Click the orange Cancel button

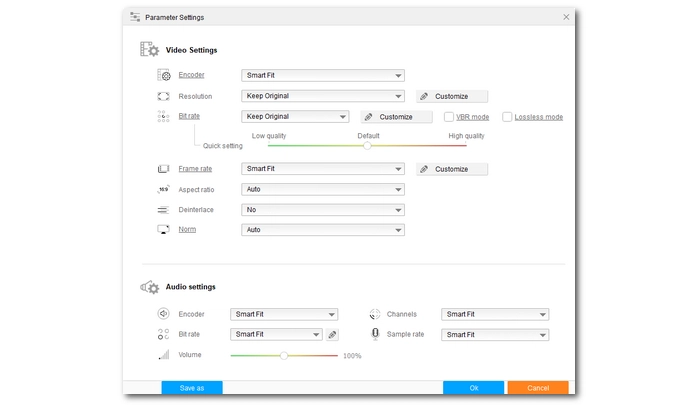(x=538, y=388)
